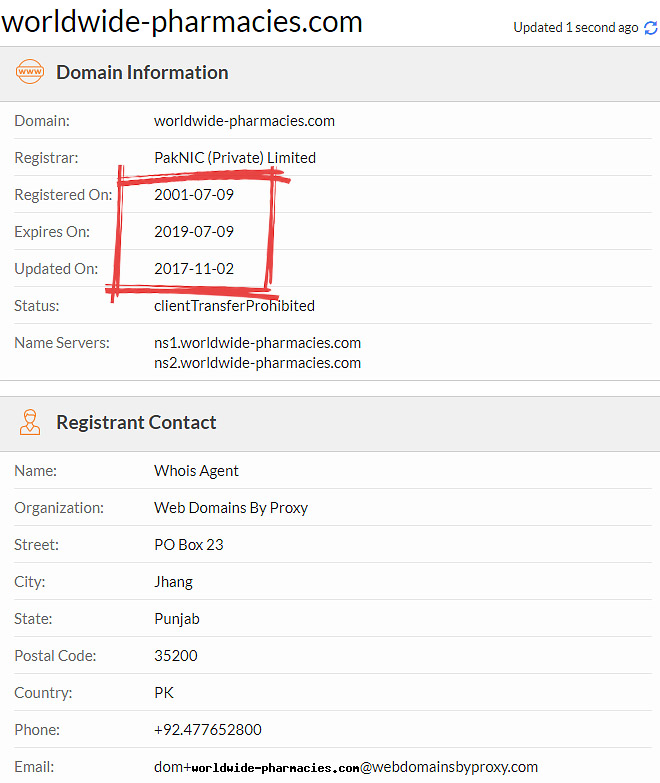
Task: Click the 'Expires On:' label
Action: pos(52,232)
